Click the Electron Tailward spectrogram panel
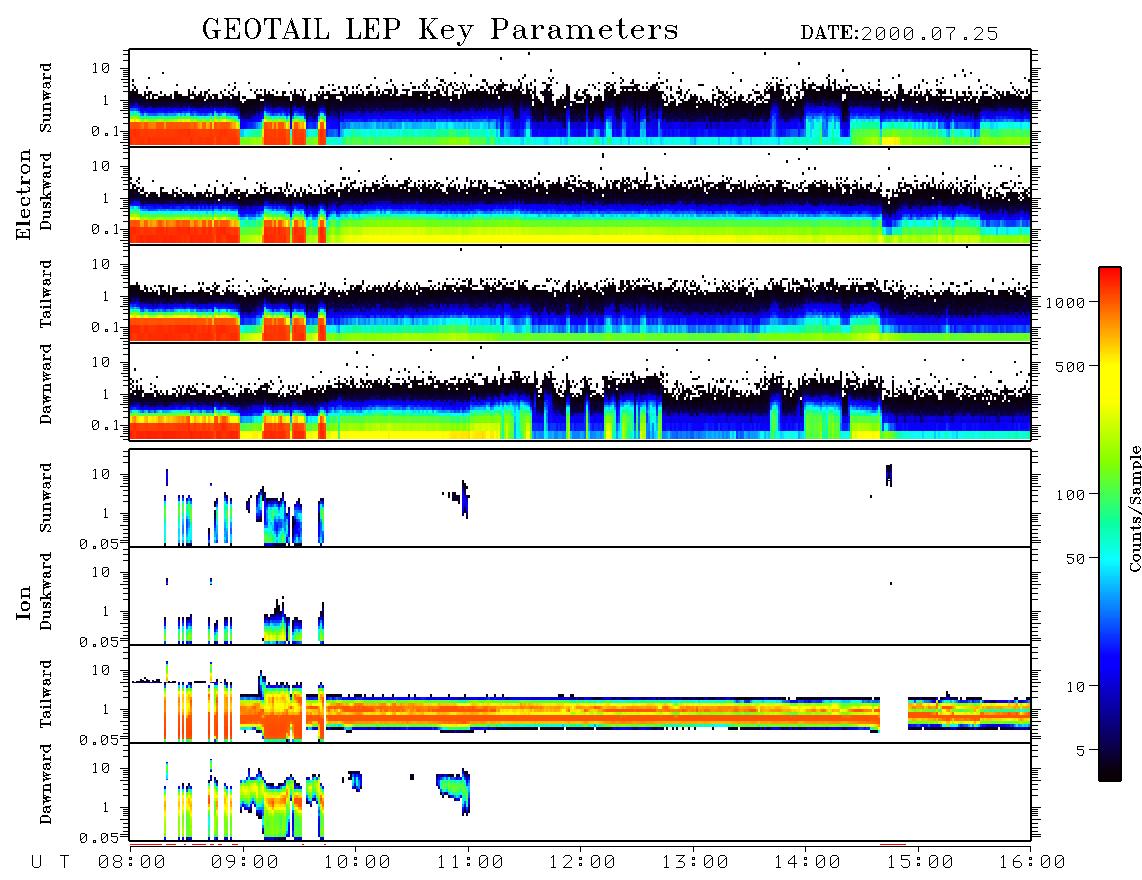Viewport: 1142px width, 880px height. click(580, 294)
